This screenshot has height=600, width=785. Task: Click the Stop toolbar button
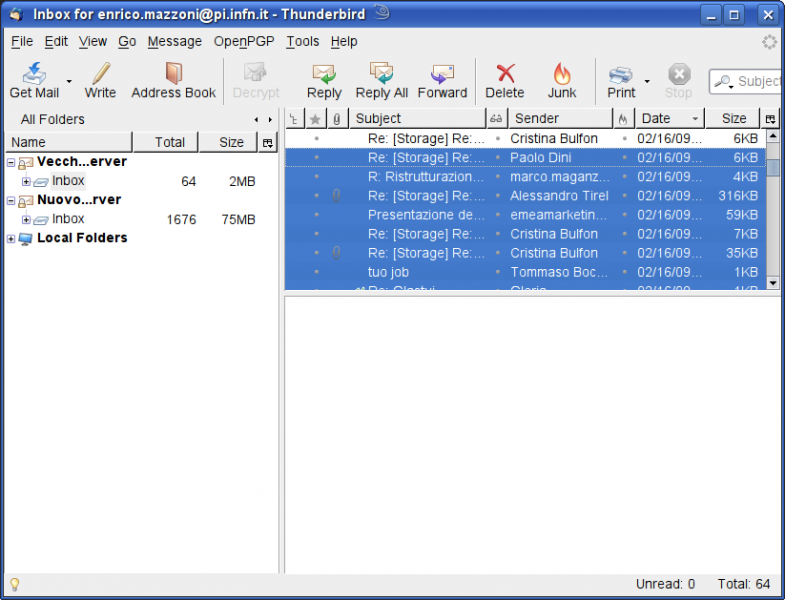click(x=679, y=80)
